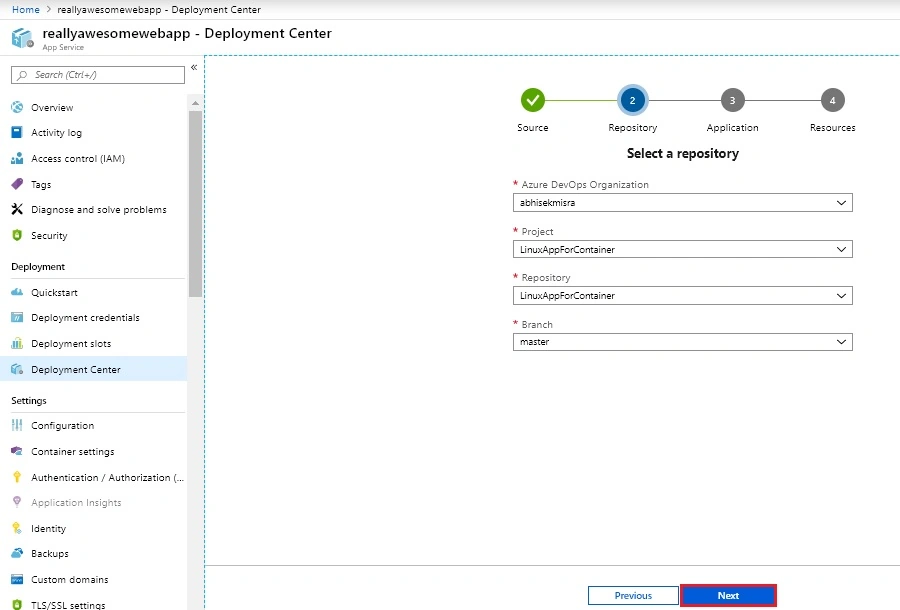Click the sidebar vertical scrollbar thumb
This screenshot has width=900, height=610.
pyautogui.click(x=195, y=204)
